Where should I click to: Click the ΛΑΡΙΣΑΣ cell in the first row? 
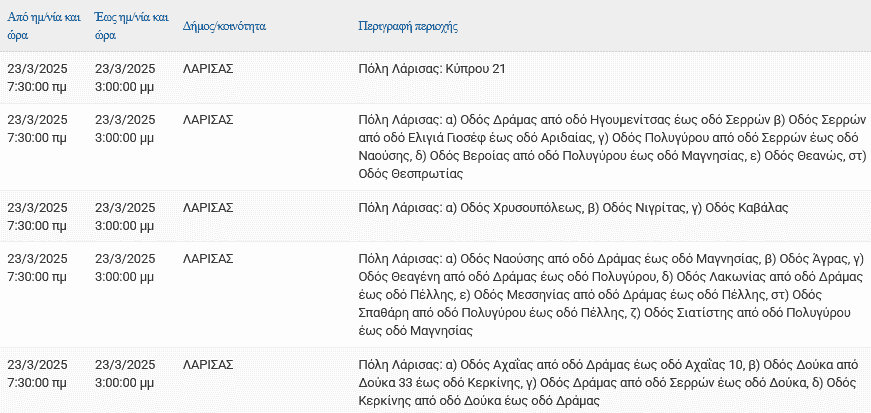[208, 69]
